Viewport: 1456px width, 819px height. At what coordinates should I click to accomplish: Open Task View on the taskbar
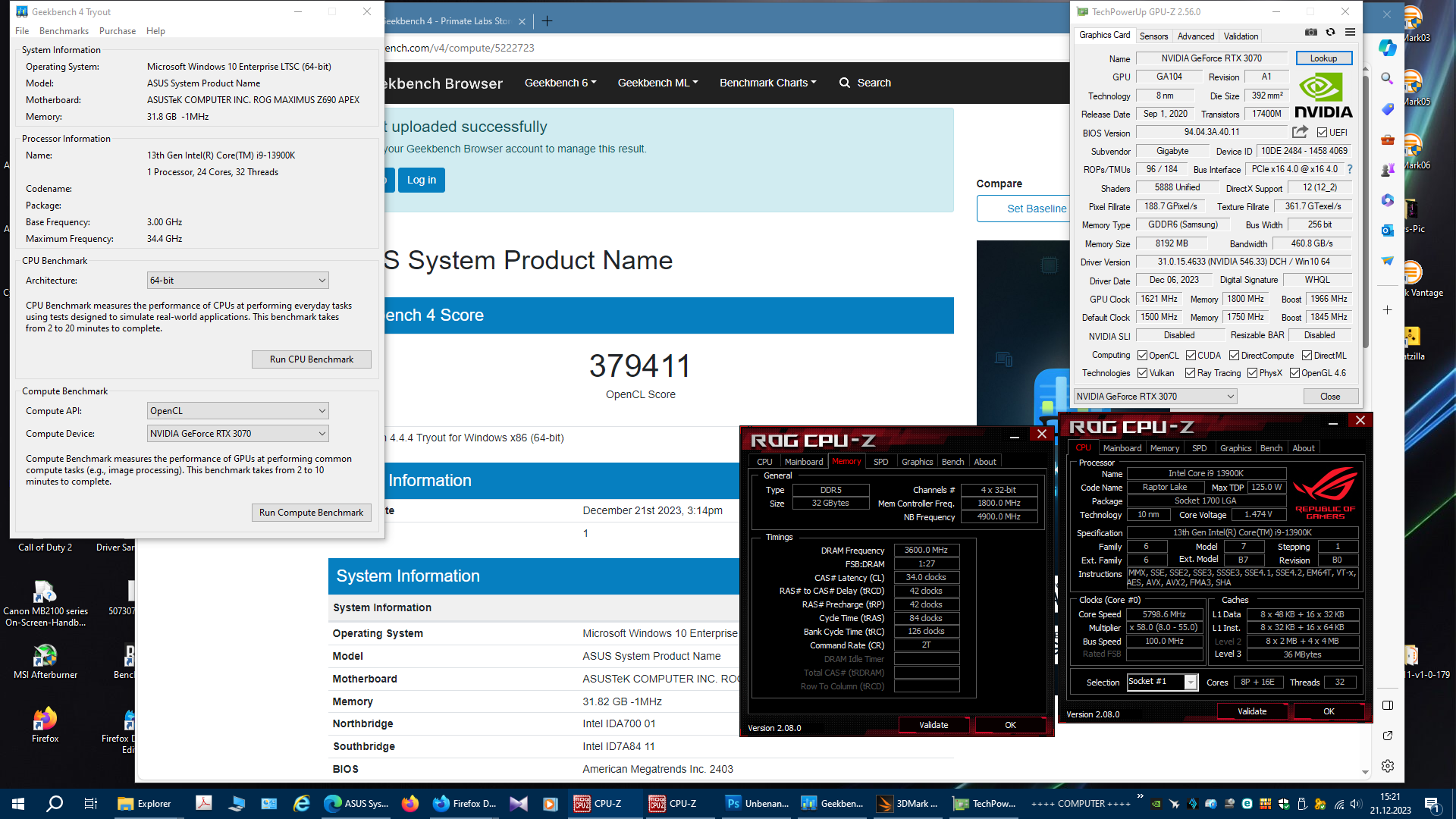tap(90, 804)
